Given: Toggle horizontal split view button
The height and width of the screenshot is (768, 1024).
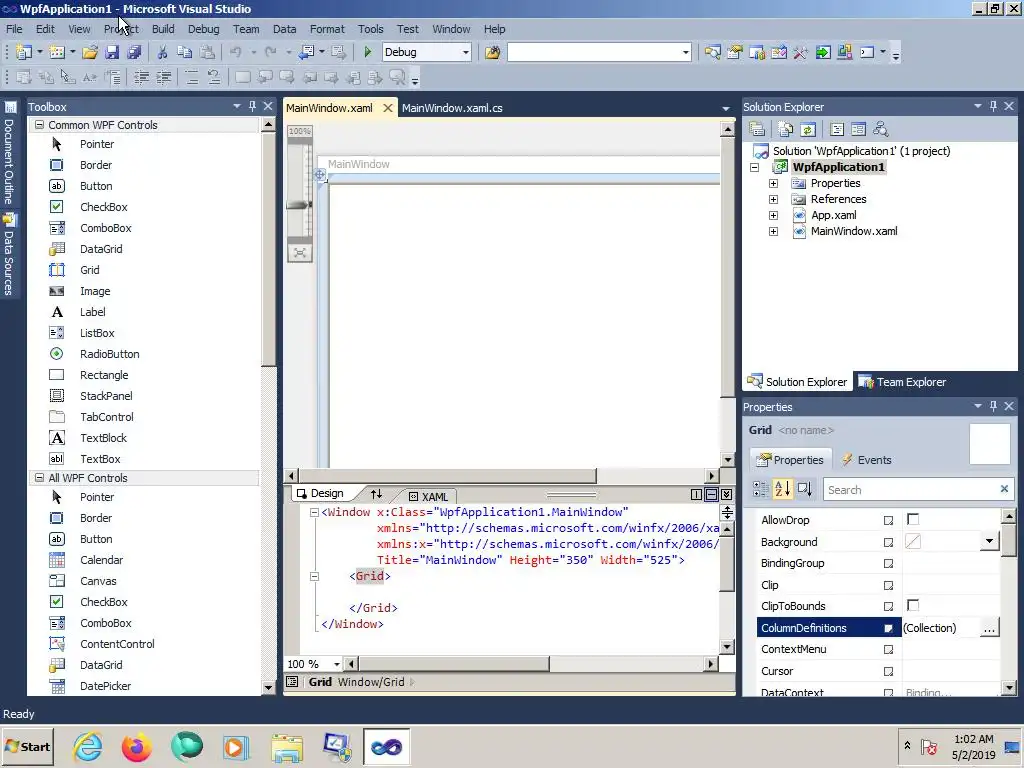Looking at the screenshot, I should pyautogui.click(x=711, y=494).
